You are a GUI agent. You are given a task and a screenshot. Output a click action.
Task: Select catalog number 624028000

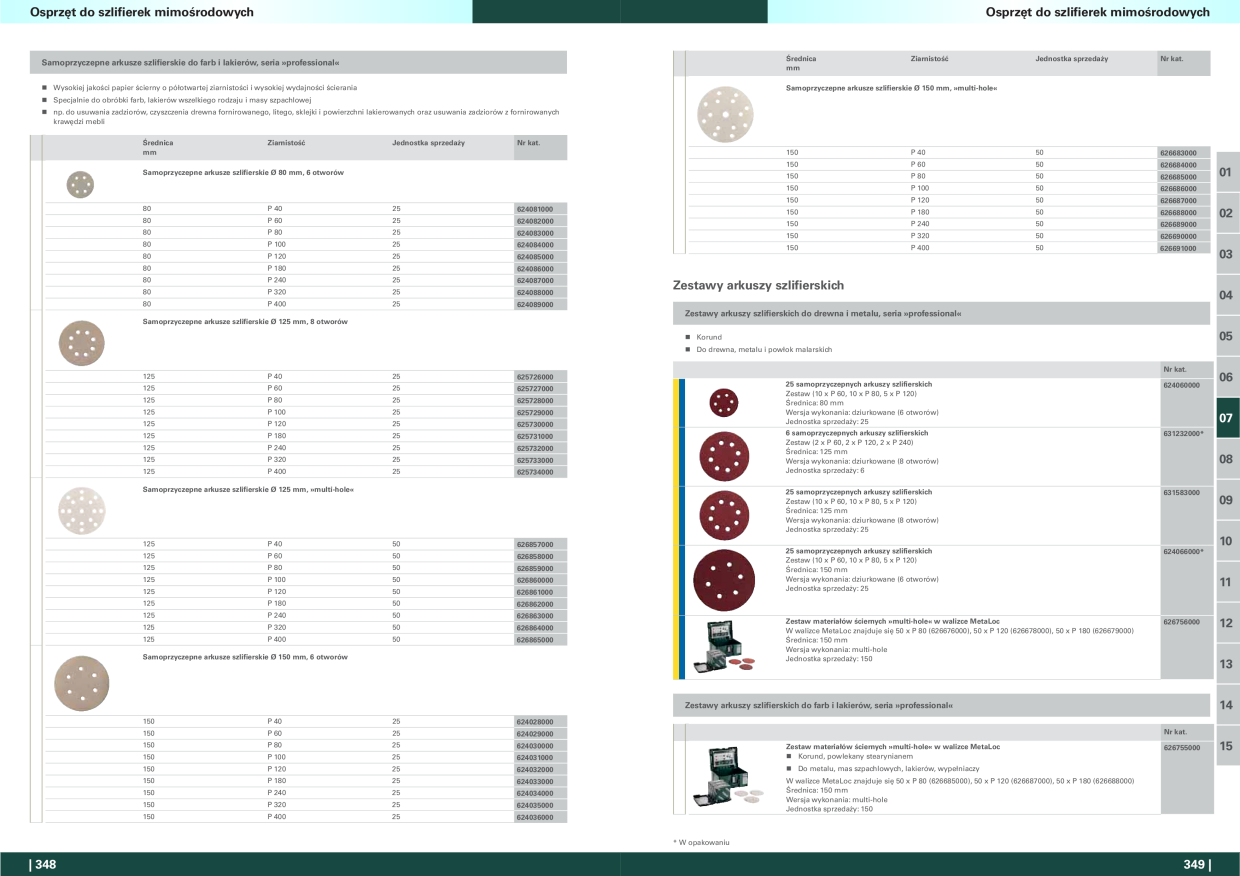[x=535, y=722]
